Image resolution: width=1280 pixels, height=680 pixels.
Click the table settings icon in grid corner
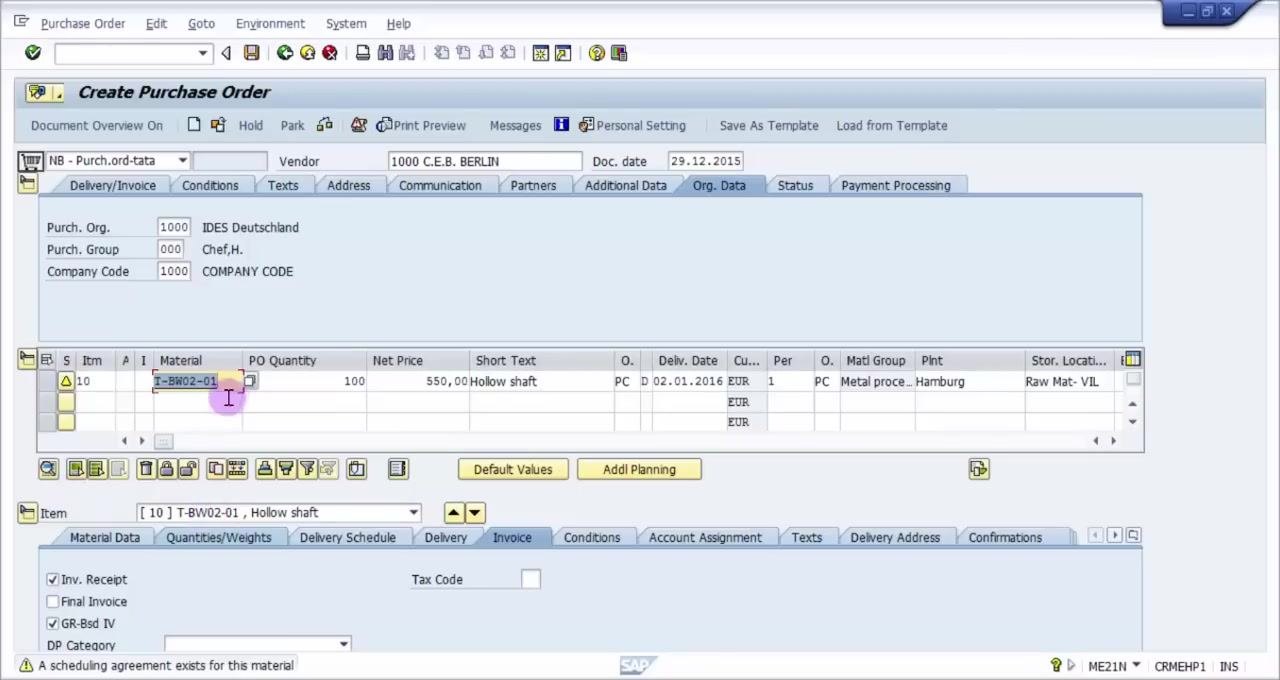tap(1131, 360)
